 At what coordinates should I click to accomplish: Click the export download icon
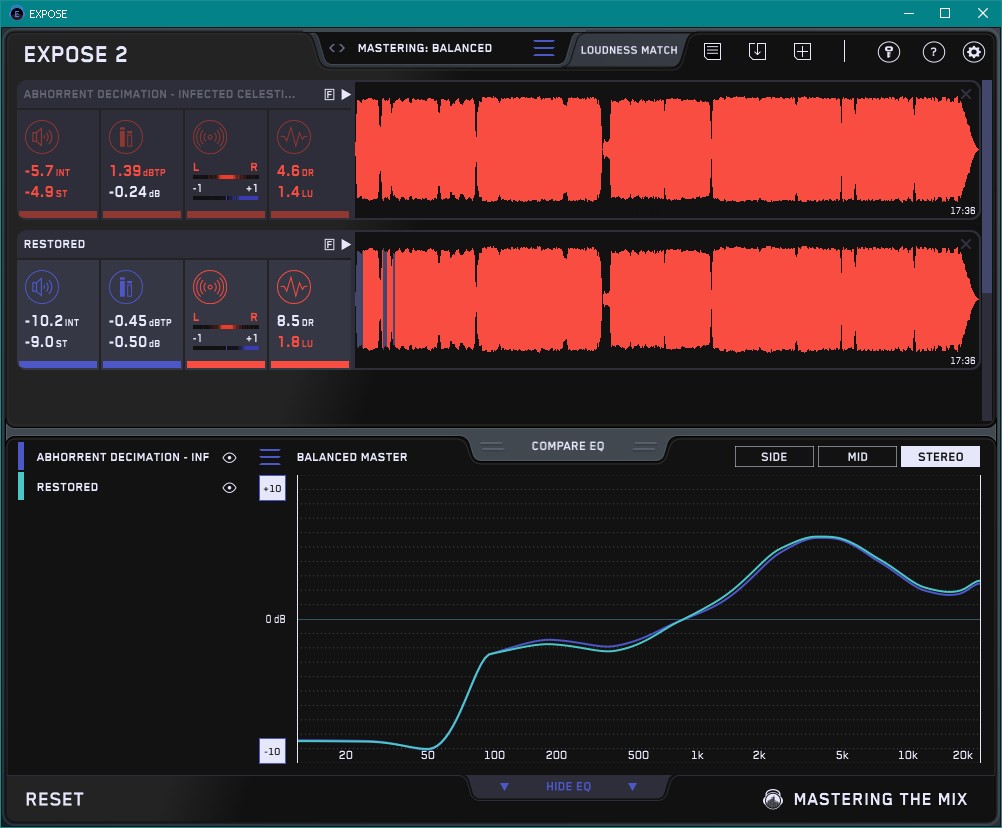point(757,52)
